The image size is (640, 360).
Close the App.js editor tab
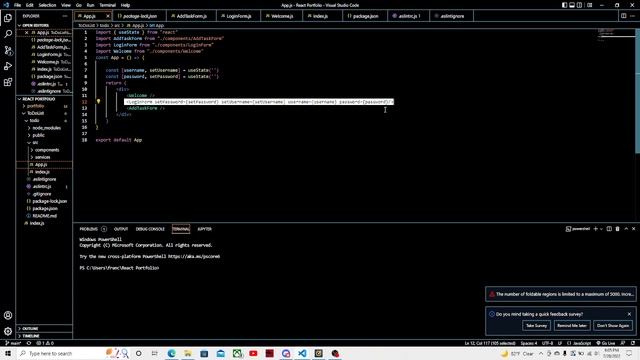click(x=108, y=16)
